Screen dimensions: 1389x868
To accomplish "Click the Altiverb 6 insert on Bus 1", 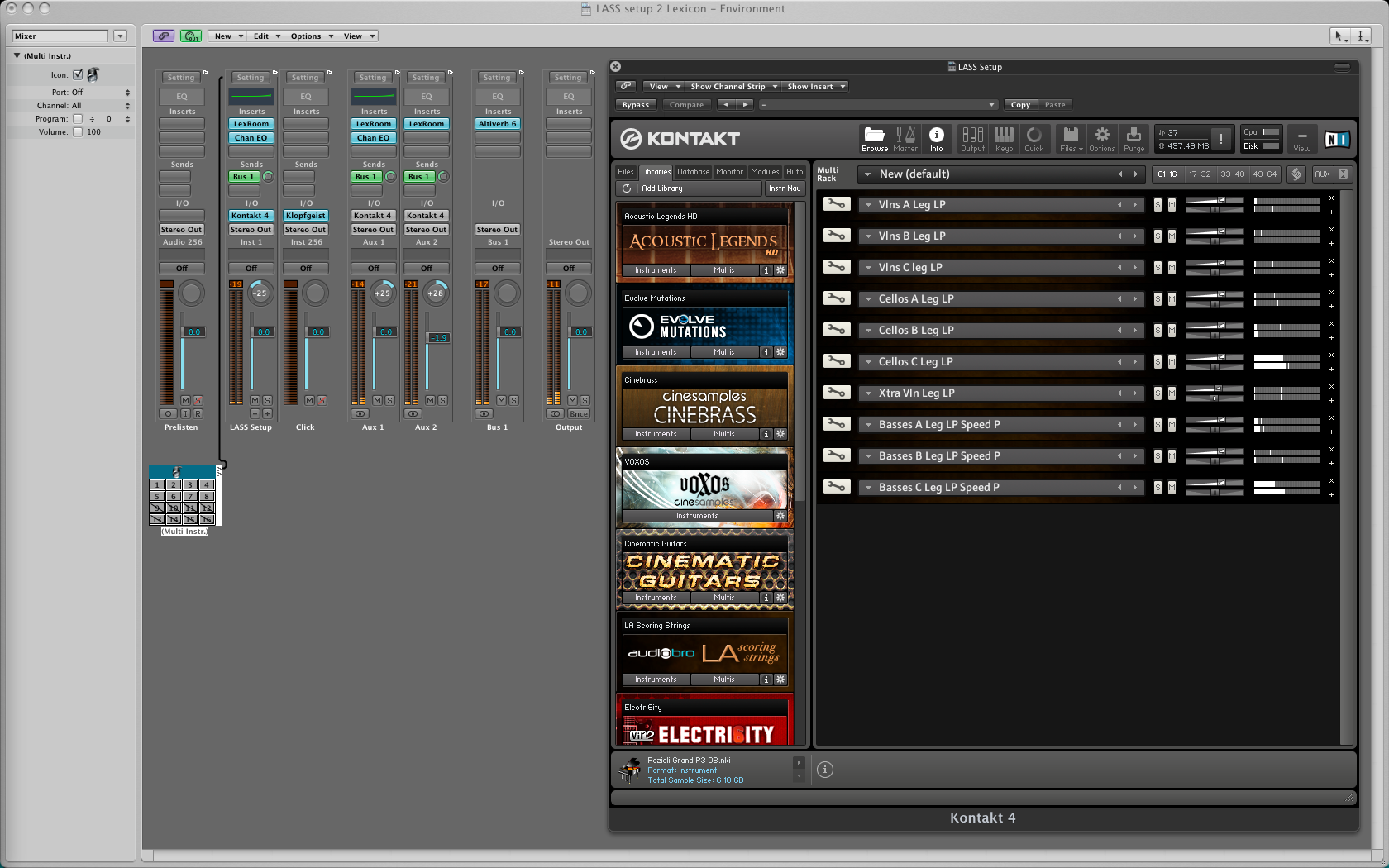I will (498, 124).
